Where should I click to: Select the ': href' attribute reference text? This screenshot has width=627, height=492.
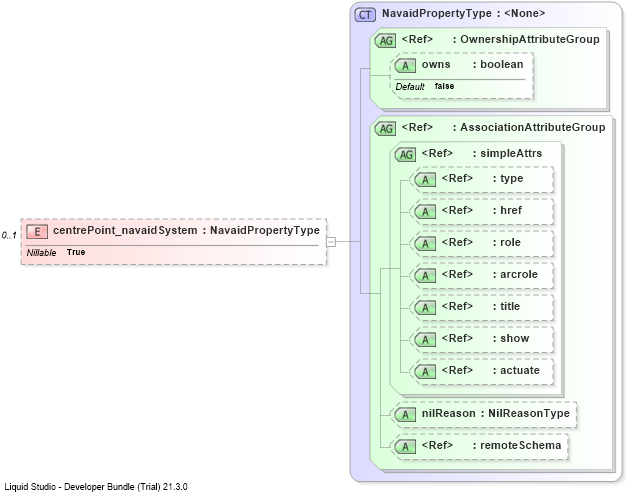[507, 210]
